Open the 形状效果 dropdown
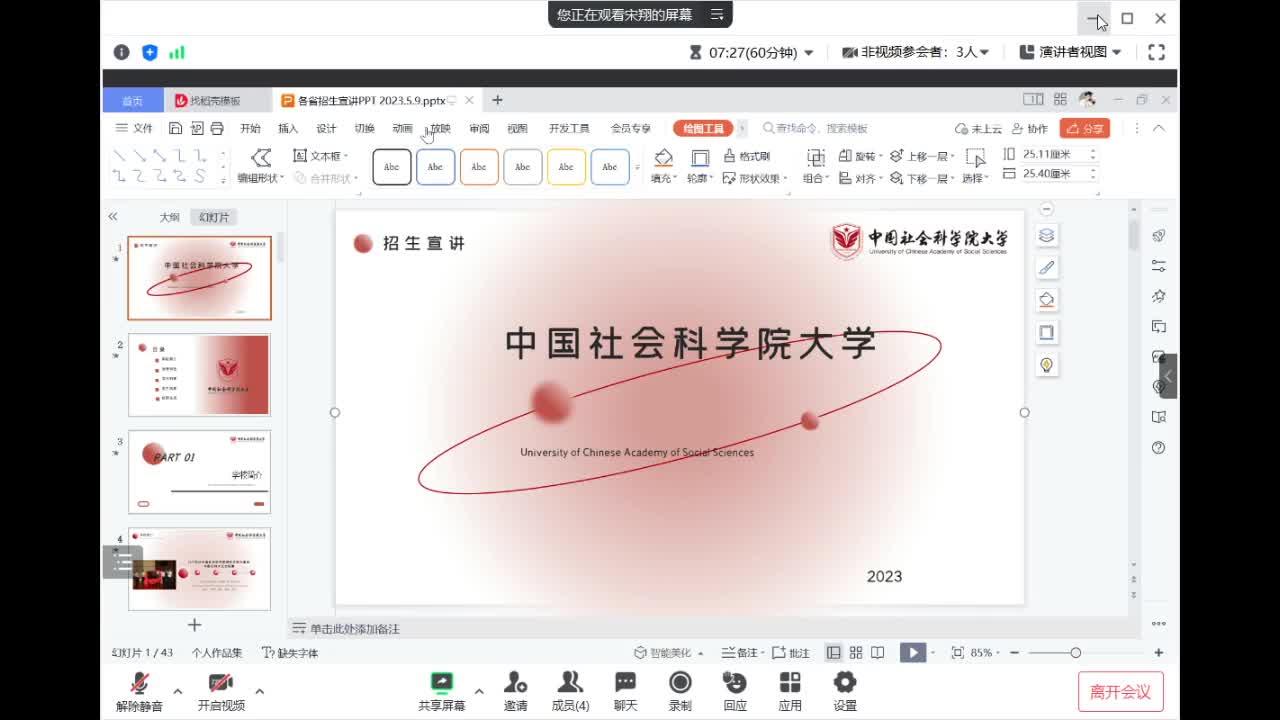The width and height of the screenshot is (1280, 720). 755,178
